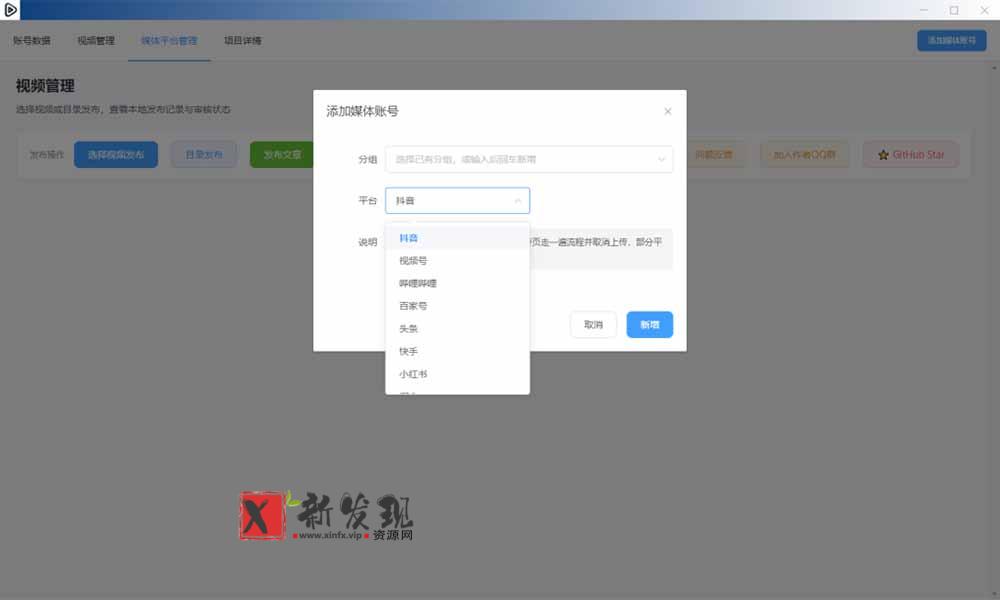Click the 加入作者QQ群 button
Screen dimensions: 1000x600
tap(804, 155)
